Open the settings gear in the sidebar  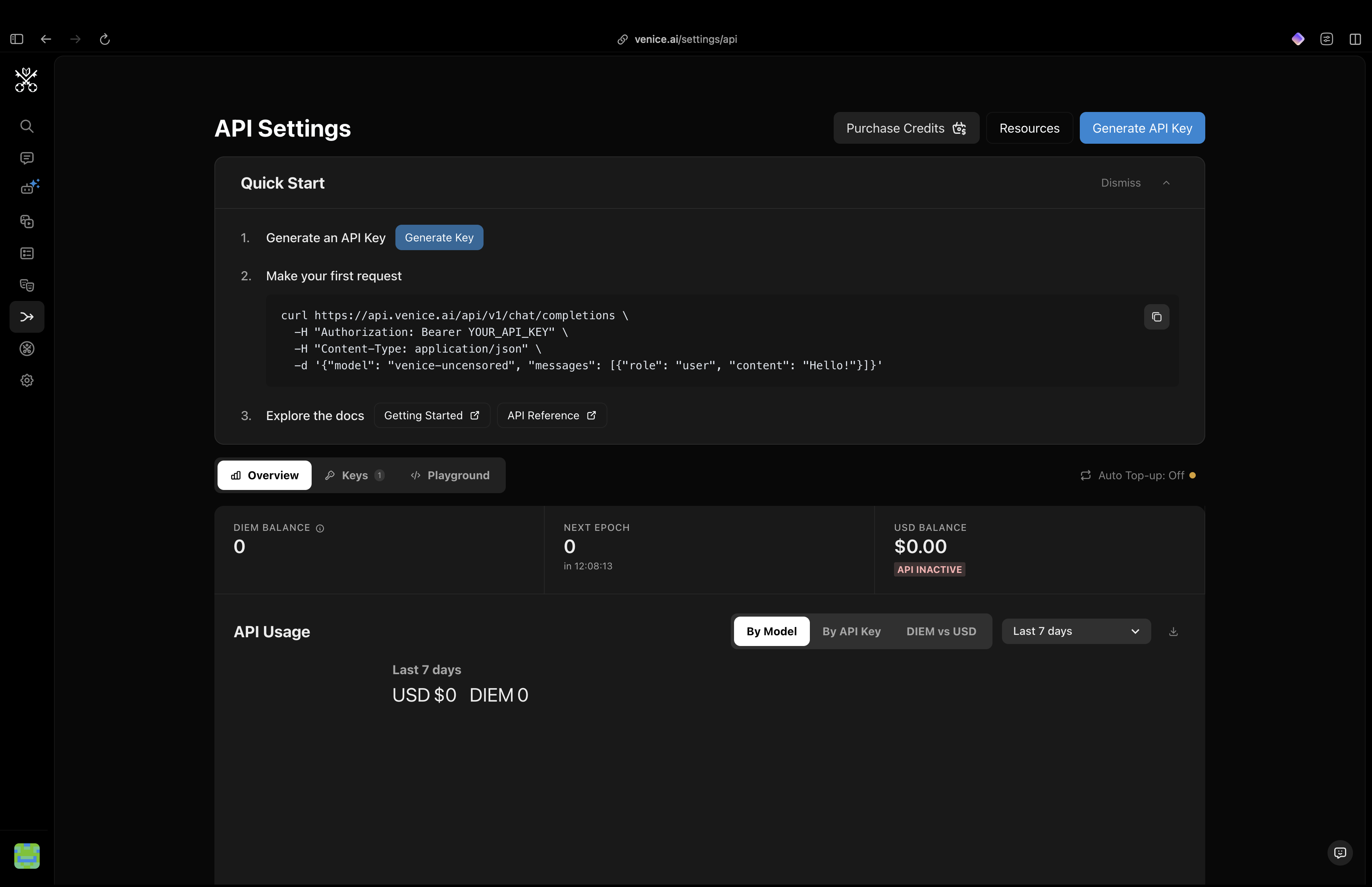point(27,380)
